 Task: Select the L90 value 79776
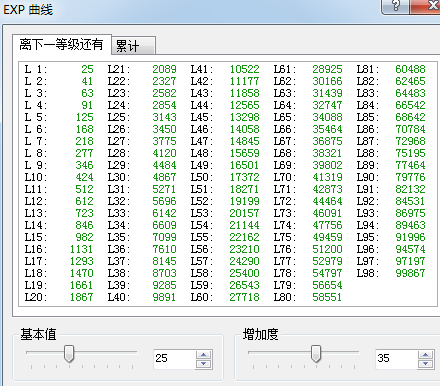(410, 177)
